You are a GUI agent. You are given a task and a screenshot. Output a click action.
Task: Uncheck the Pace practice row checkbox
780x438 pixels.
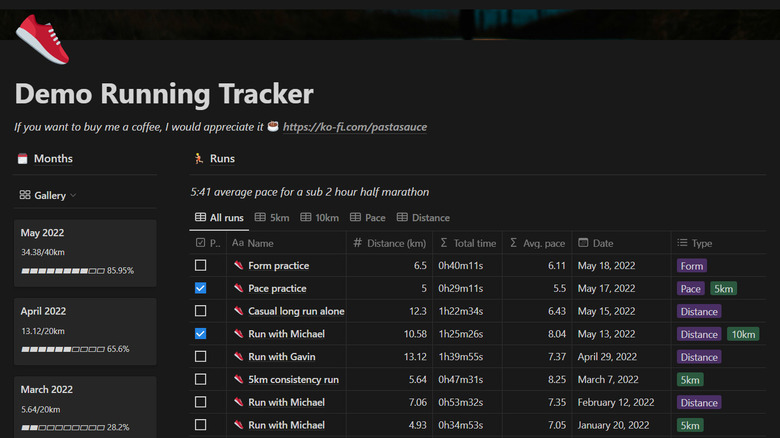click(x=201, y=289)
